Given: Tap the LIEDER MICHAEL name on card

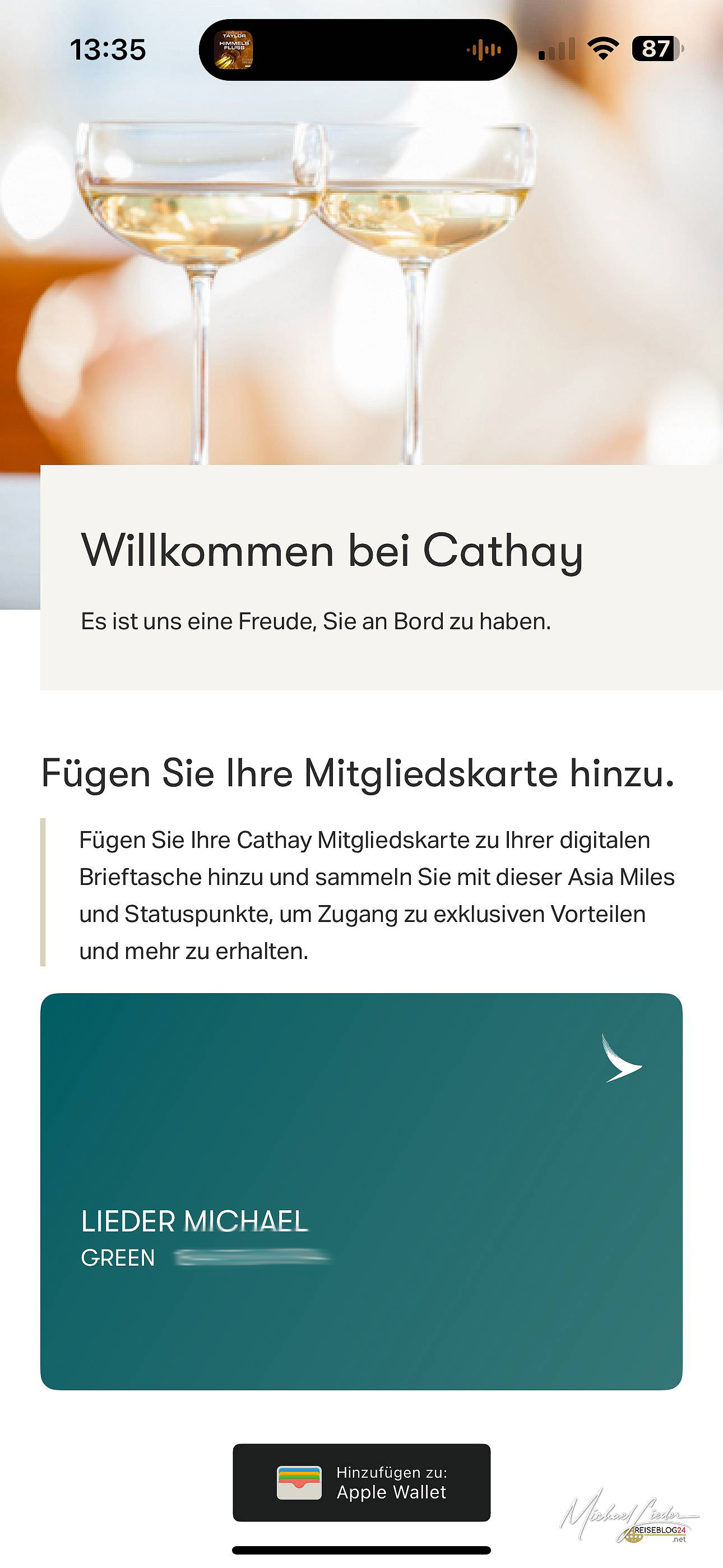Looking at the screenshot, I should pyautogui.click(x=194, y=1221).
